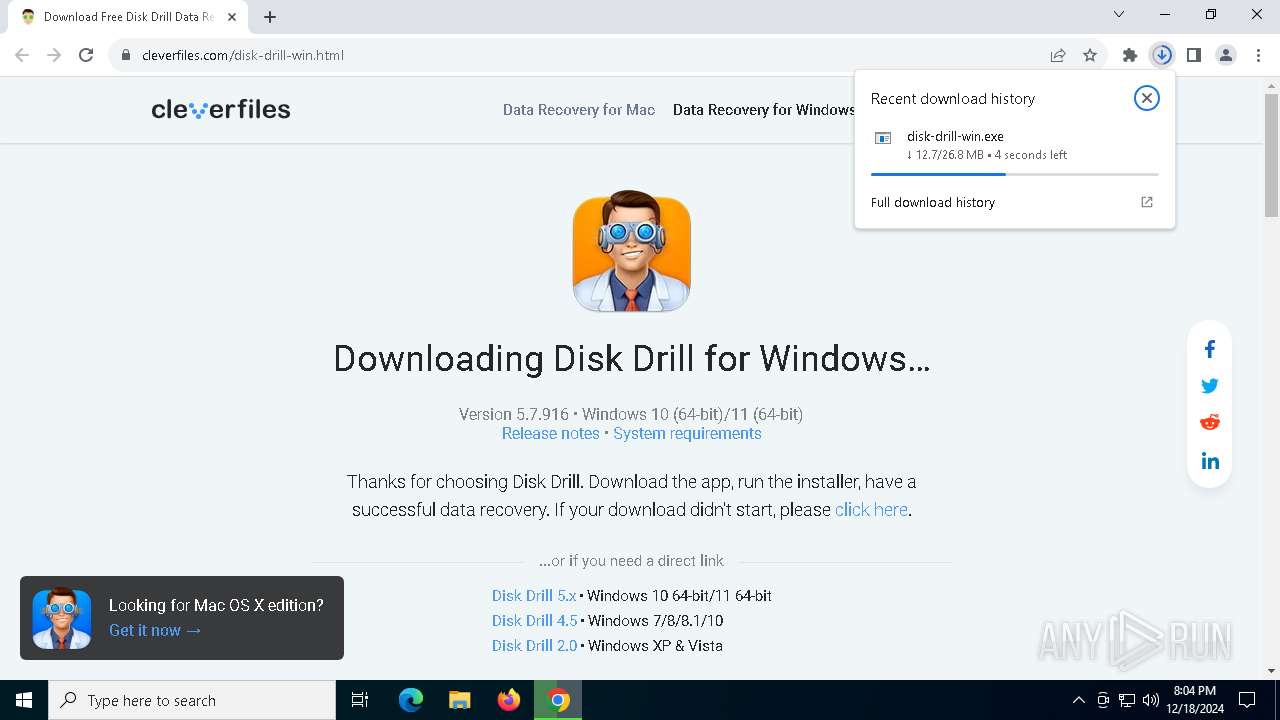Open the Release notes link
Viewport: 1280px width, 720px height.
click(550, 434)
